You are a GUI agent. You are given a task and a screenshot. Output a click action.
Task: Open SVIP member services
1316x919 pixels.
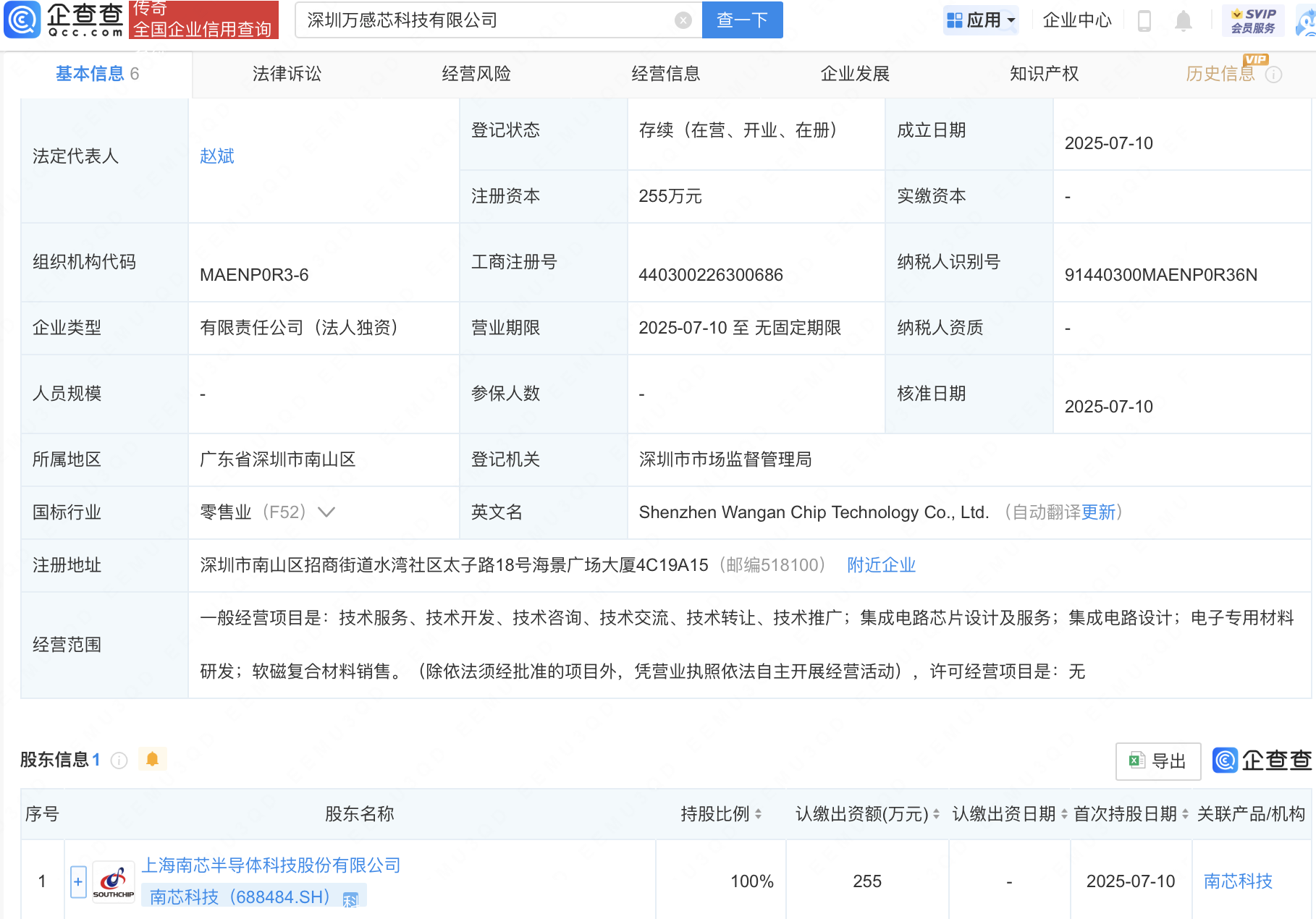tap(1253, 20)
